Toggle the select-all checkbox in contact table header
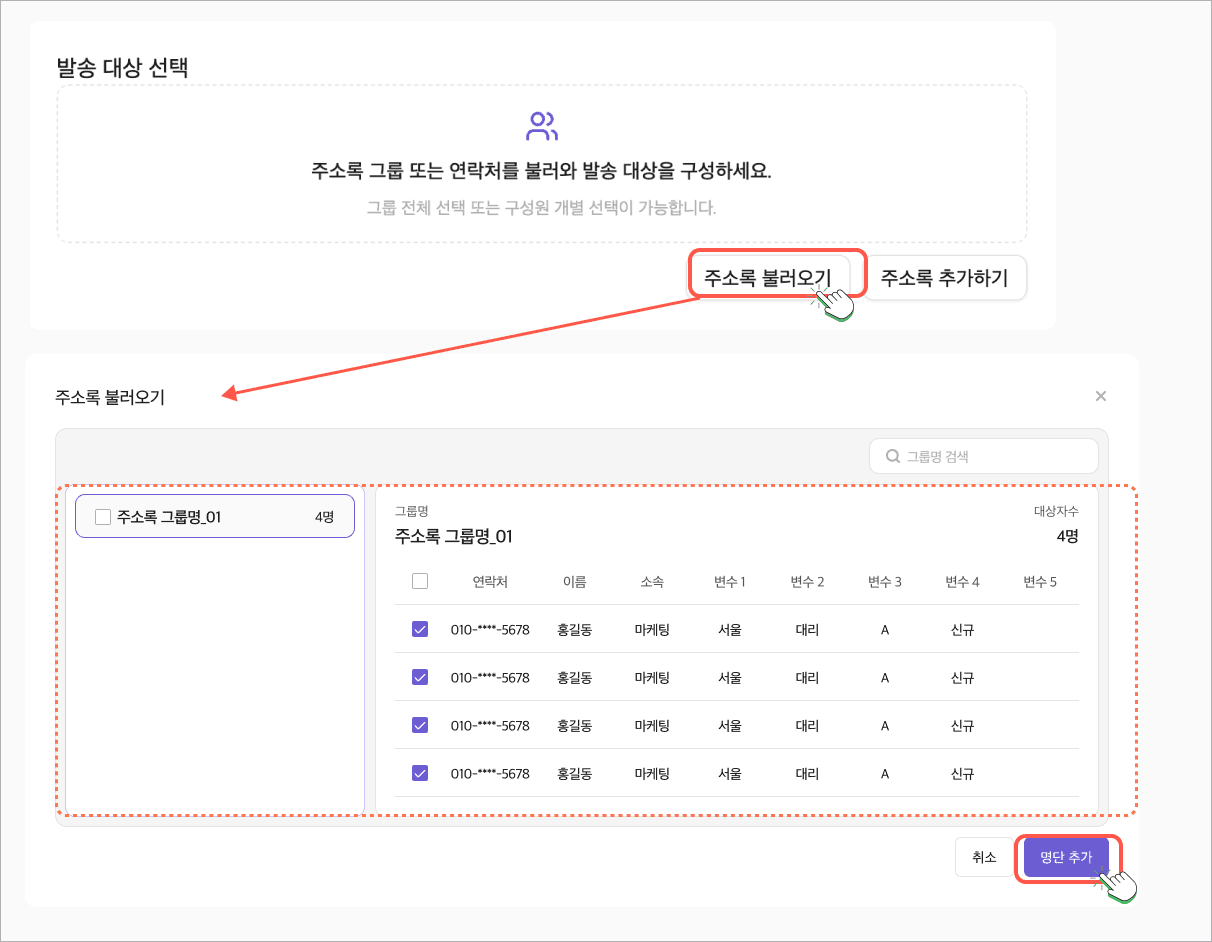This screenshot has height=942, width=1212. [x=420, y=581]
